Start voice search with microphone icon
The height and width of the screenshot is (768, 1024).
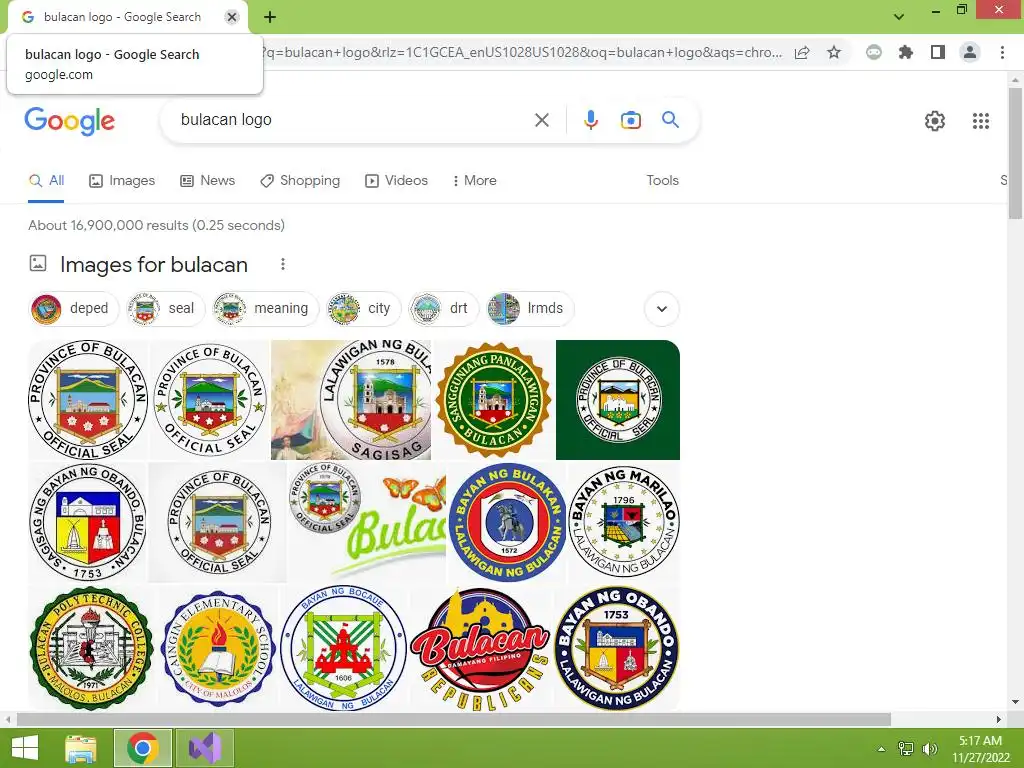coord(590,120)
